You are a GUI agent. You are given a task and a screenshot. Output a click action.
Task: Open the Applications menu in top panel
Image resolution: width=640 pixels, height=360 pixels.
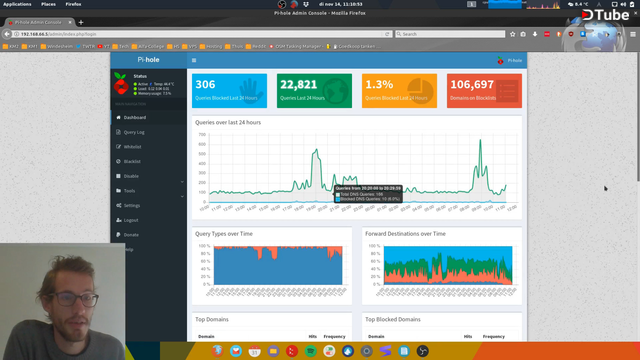[x=17, y=4]
